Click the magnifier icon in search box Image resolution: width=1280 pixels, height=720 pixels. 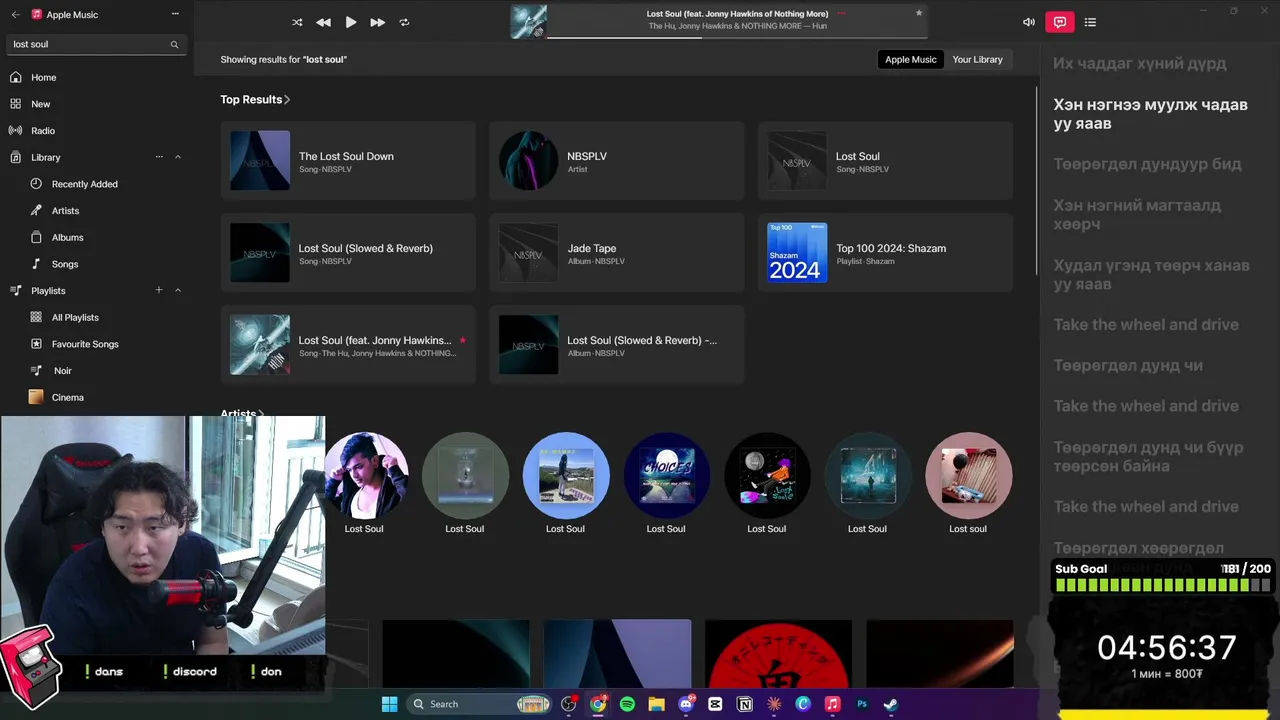tap(174, 44)
